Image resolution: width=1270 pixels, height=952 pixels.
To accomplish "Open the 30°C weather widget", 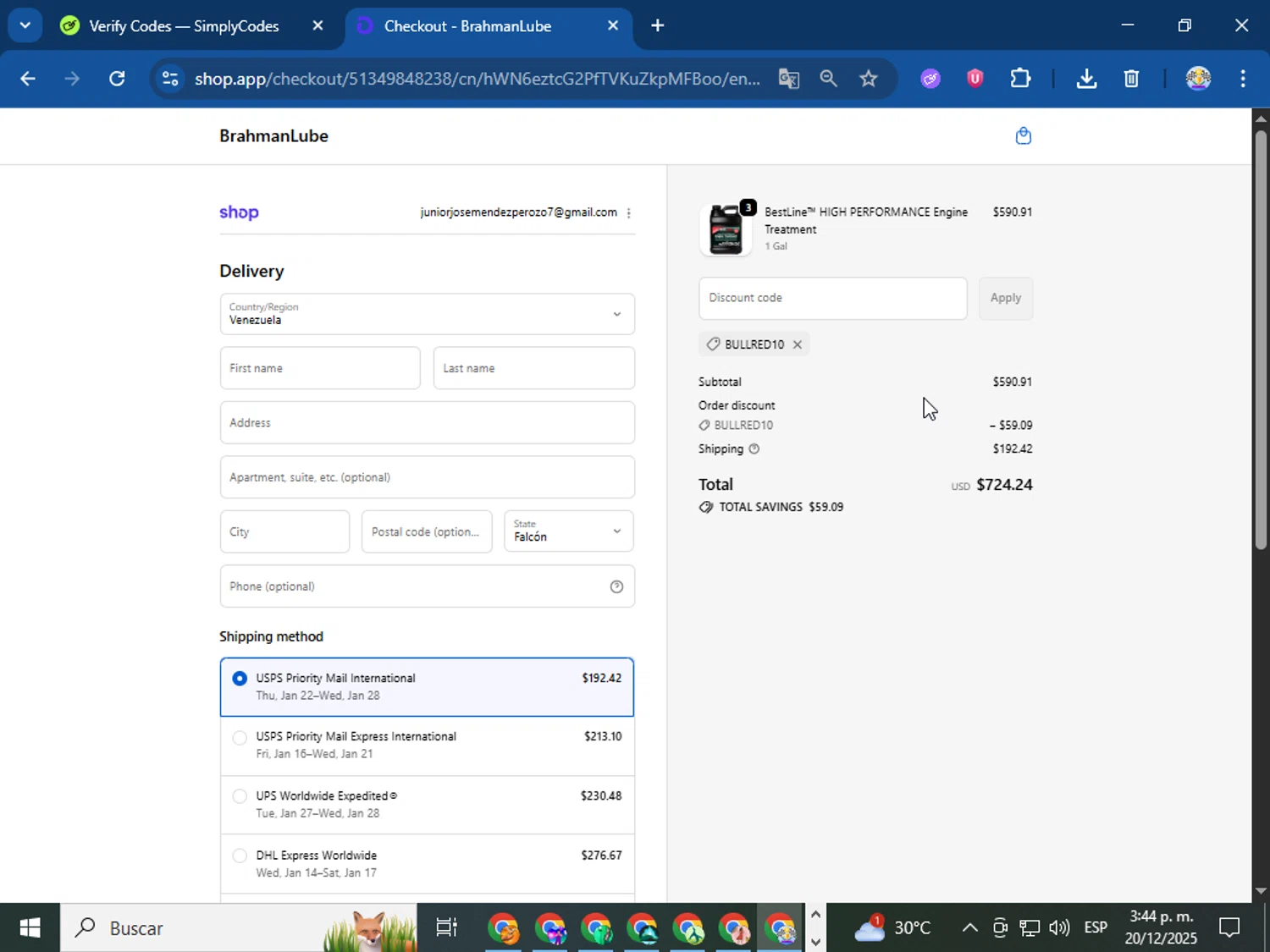I will 892,927.
